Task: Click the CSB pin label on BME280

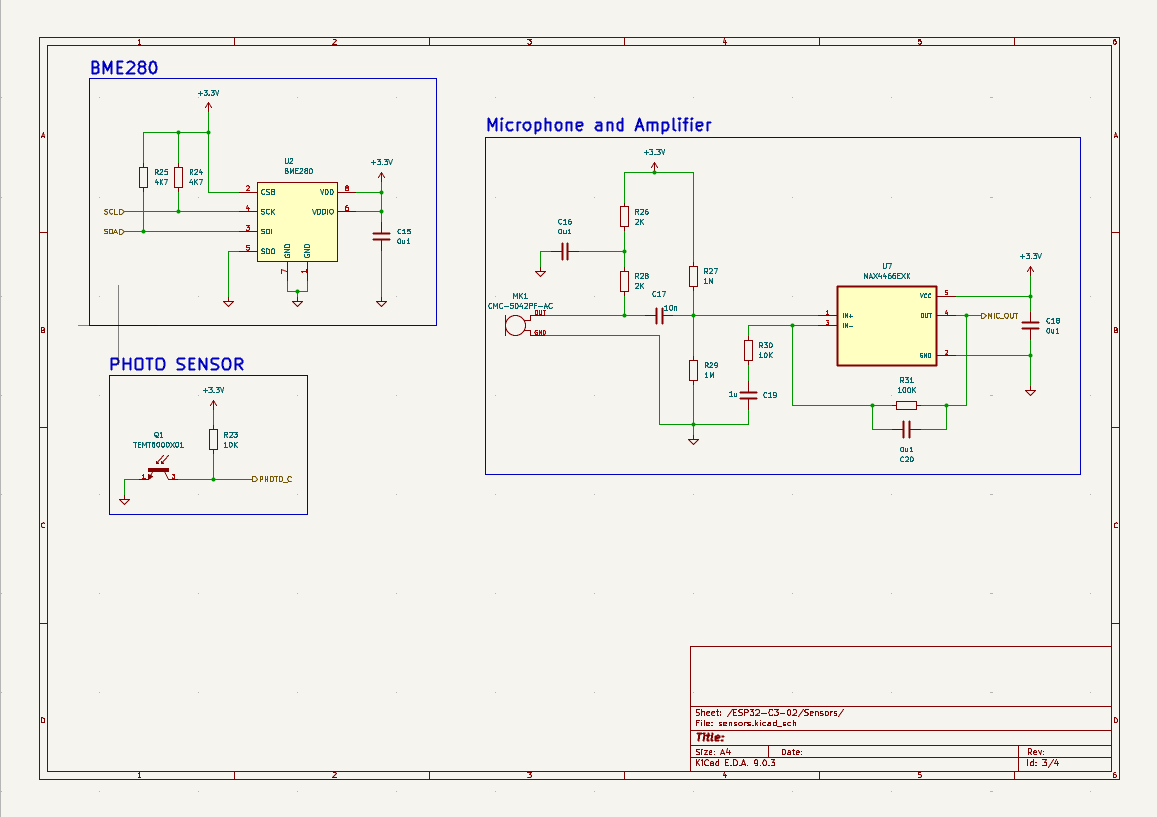Action: click(267, 192)
